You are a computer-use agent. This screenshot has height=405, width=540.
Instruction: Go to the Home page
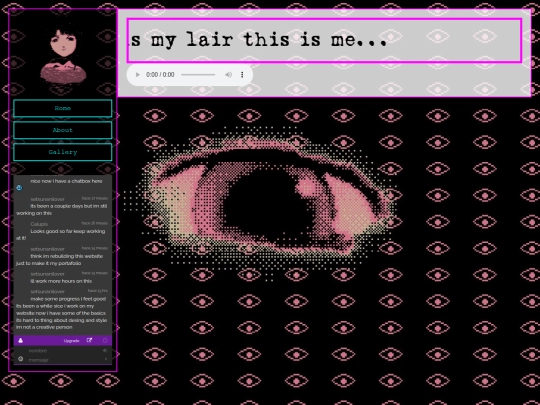click(63, 108)
